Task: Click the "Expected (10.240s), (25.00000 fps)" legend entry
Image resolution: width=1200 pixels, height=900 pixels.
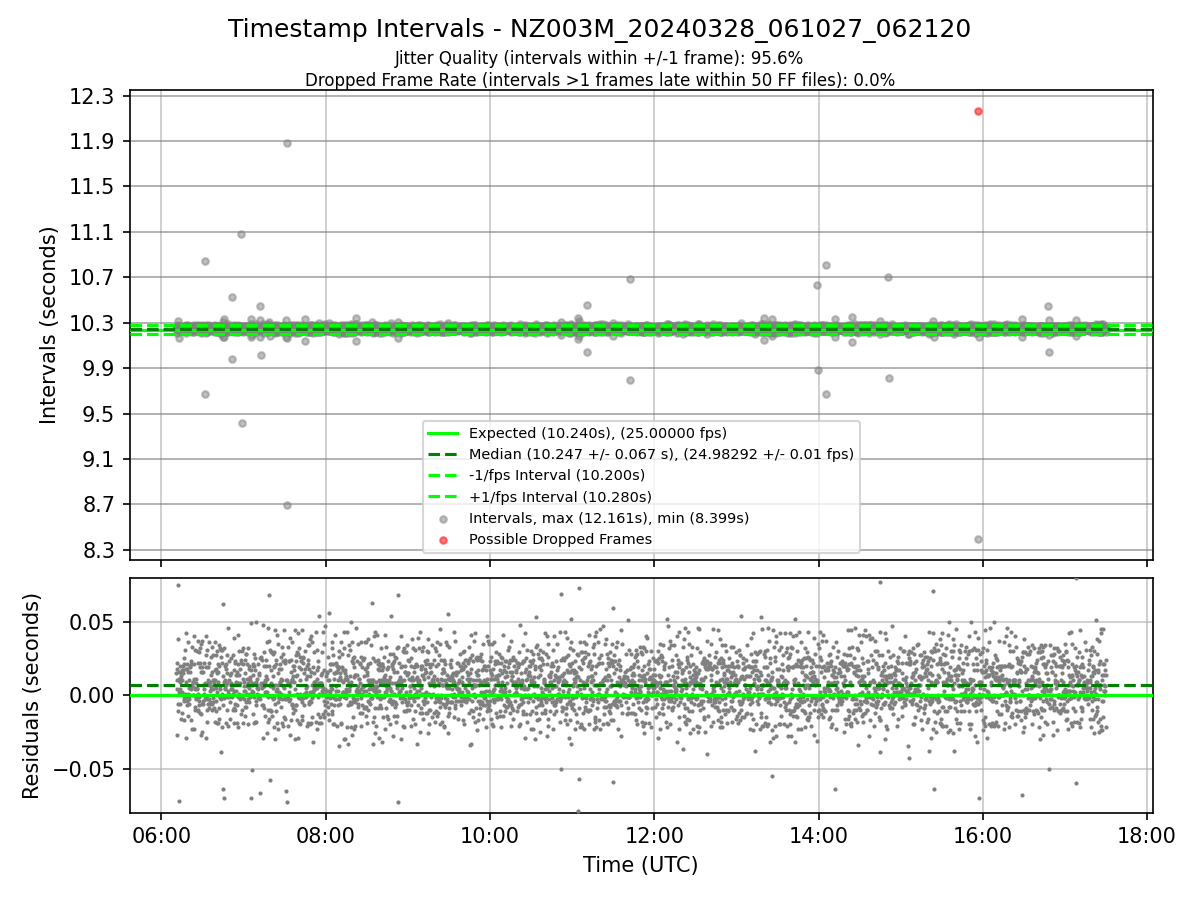Action: tap(598, 433)
